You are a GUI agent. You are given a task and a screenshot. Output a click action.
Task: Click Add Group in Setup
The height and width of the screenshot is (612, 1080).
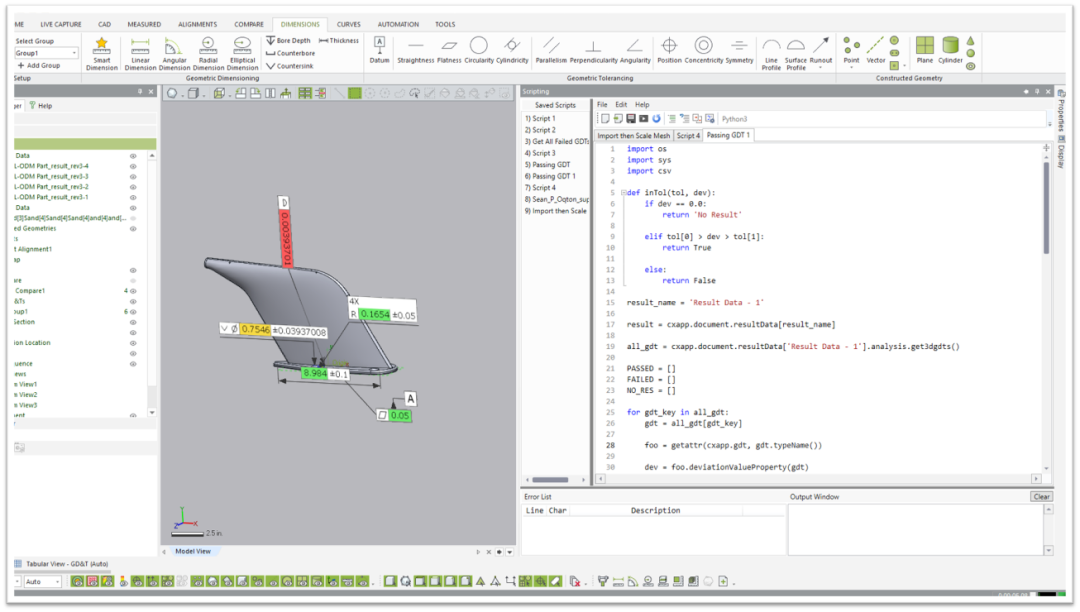coord(39,65)
